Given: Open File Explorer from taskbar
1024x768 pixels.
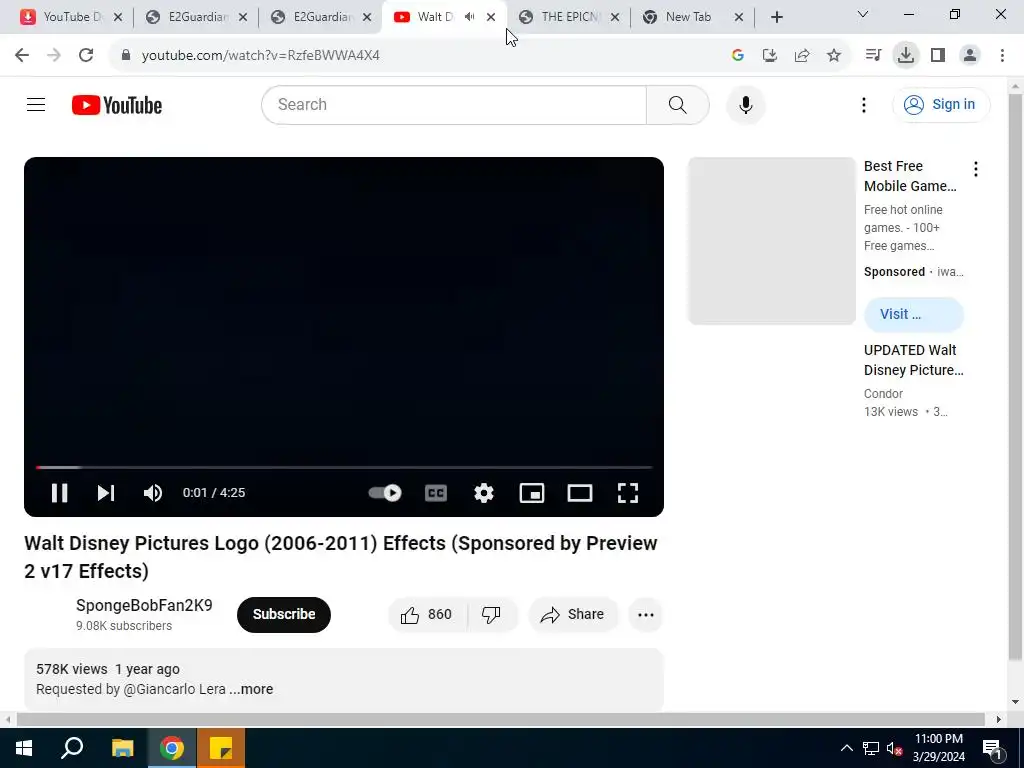Looking at the screenshot, I should (x=122, y=748).
